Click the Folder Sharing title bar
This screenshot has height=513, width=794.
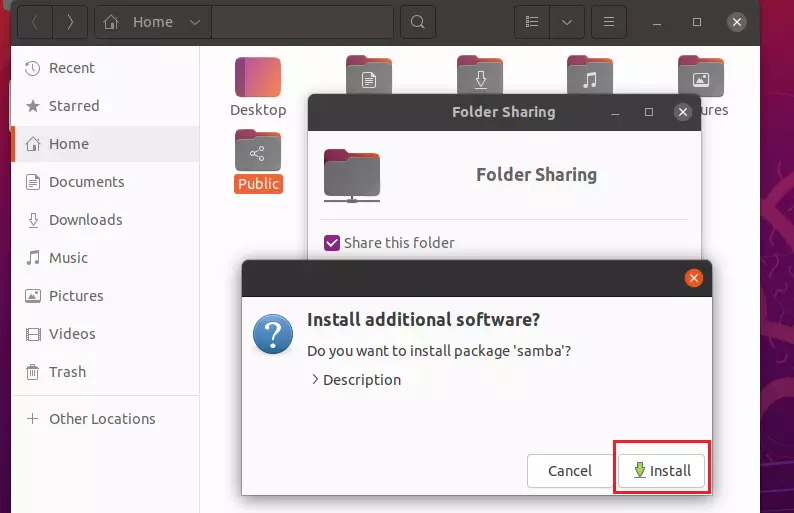[504, 112]
